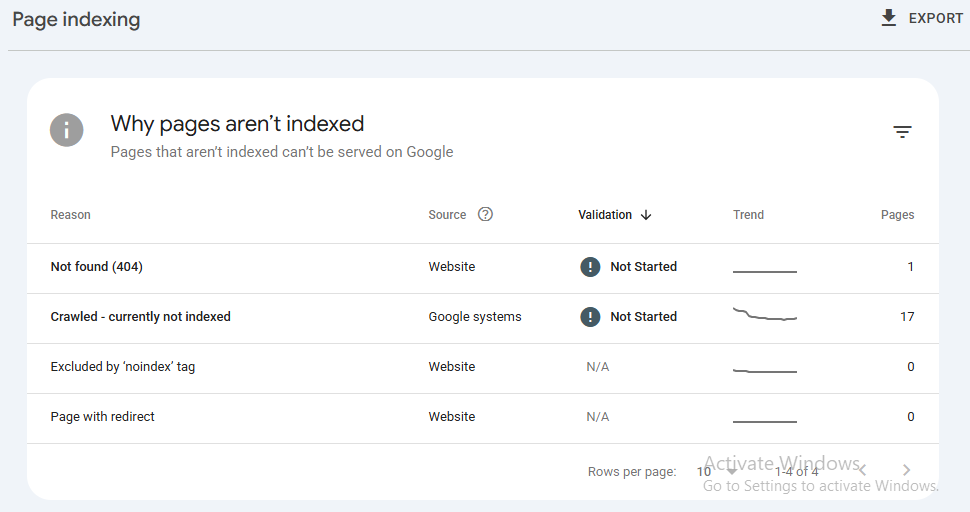
Task: Click N/A validation for Page with redirect
Action: click(x=598, y=417)
